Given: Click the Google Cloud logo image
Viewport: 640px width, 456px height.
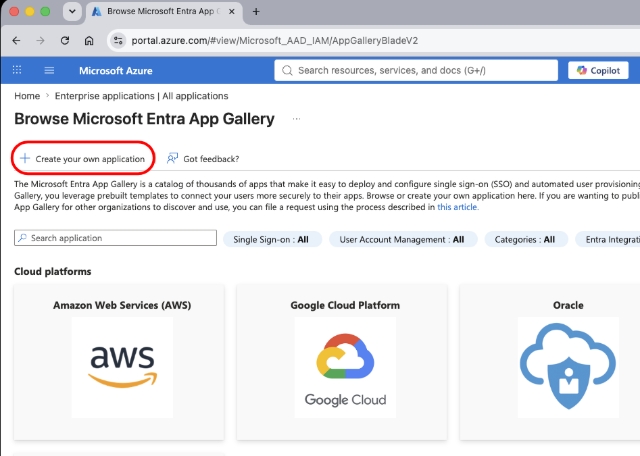Looking at the screenshot, I should 345,367.
